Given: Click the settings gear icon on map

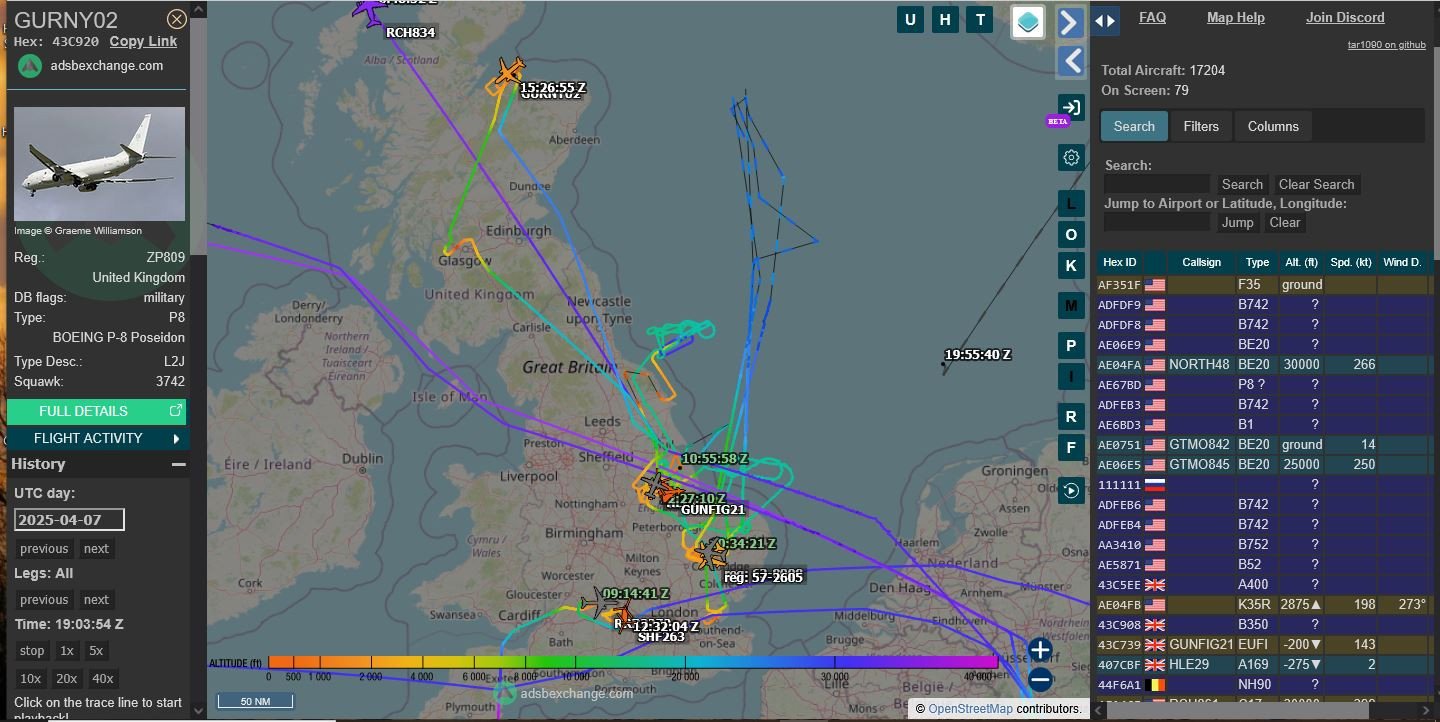Looking at the screenshot, I should [x=1071, y=158].
